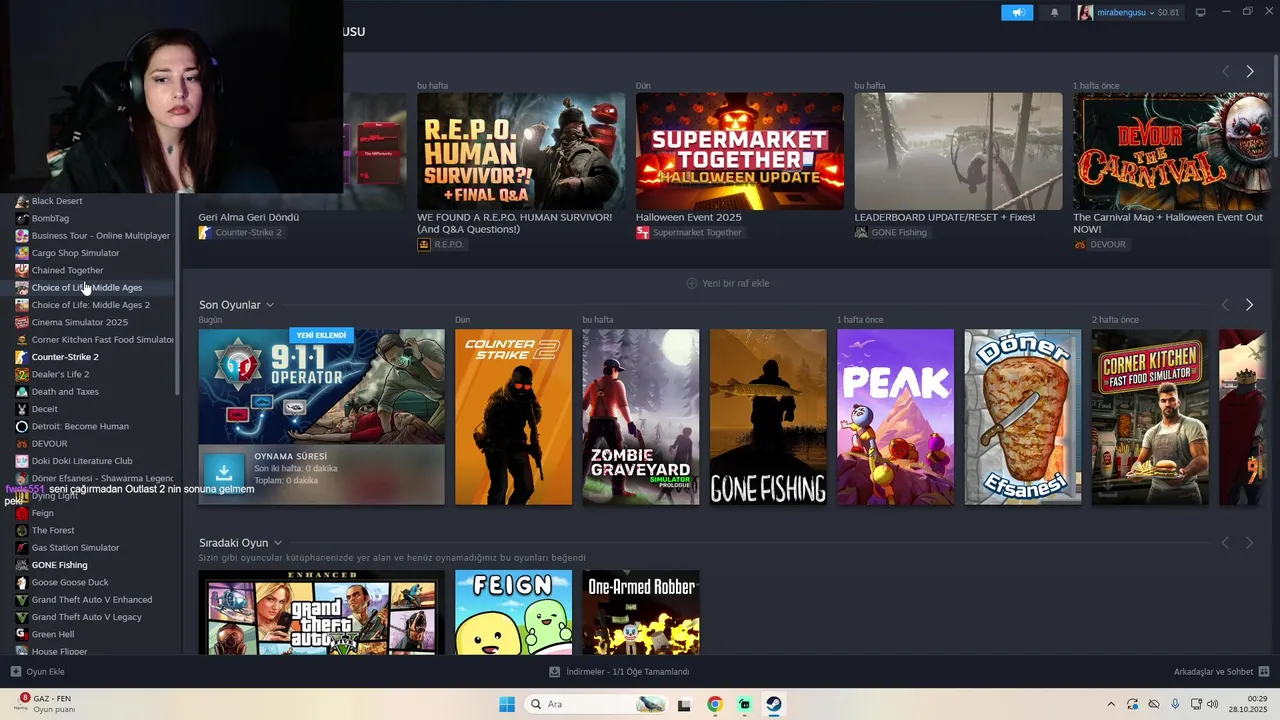Click the GONE Fishing news source link
This screenshot has height=720, width=1280.
click(x=891, y=232)
